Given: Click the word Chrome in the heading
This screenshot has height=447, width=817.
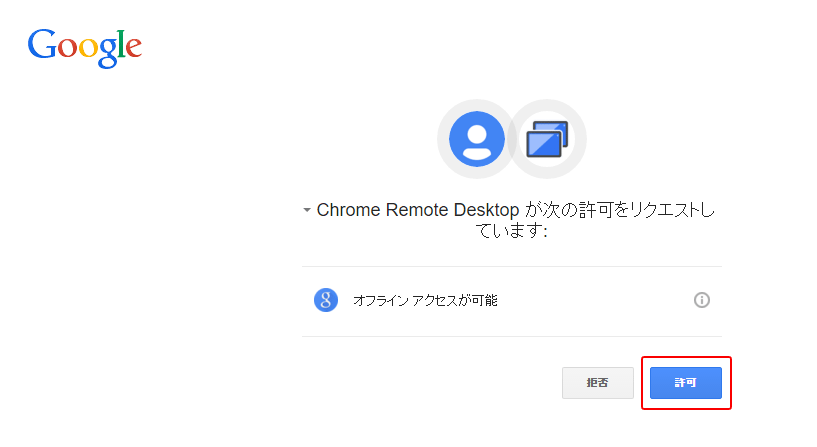Looking at the screenshot, I should (x=349, y=210).
